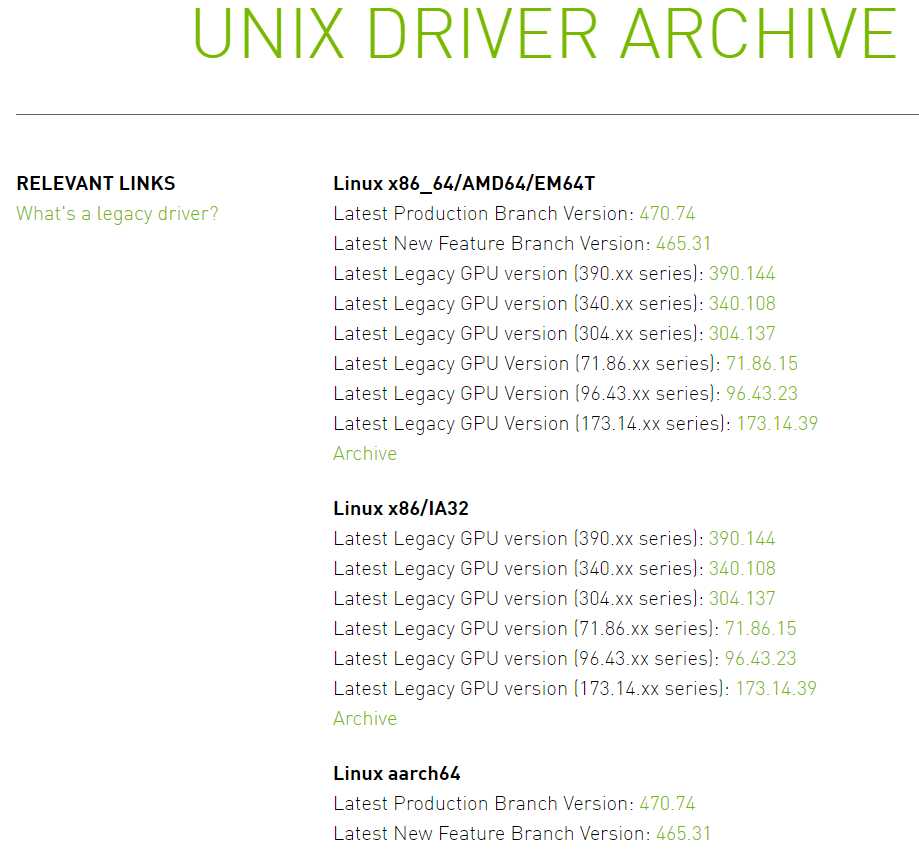Open driver 470.74 under Linux x86_64/AMD64/EM64T

pos(667,213)
